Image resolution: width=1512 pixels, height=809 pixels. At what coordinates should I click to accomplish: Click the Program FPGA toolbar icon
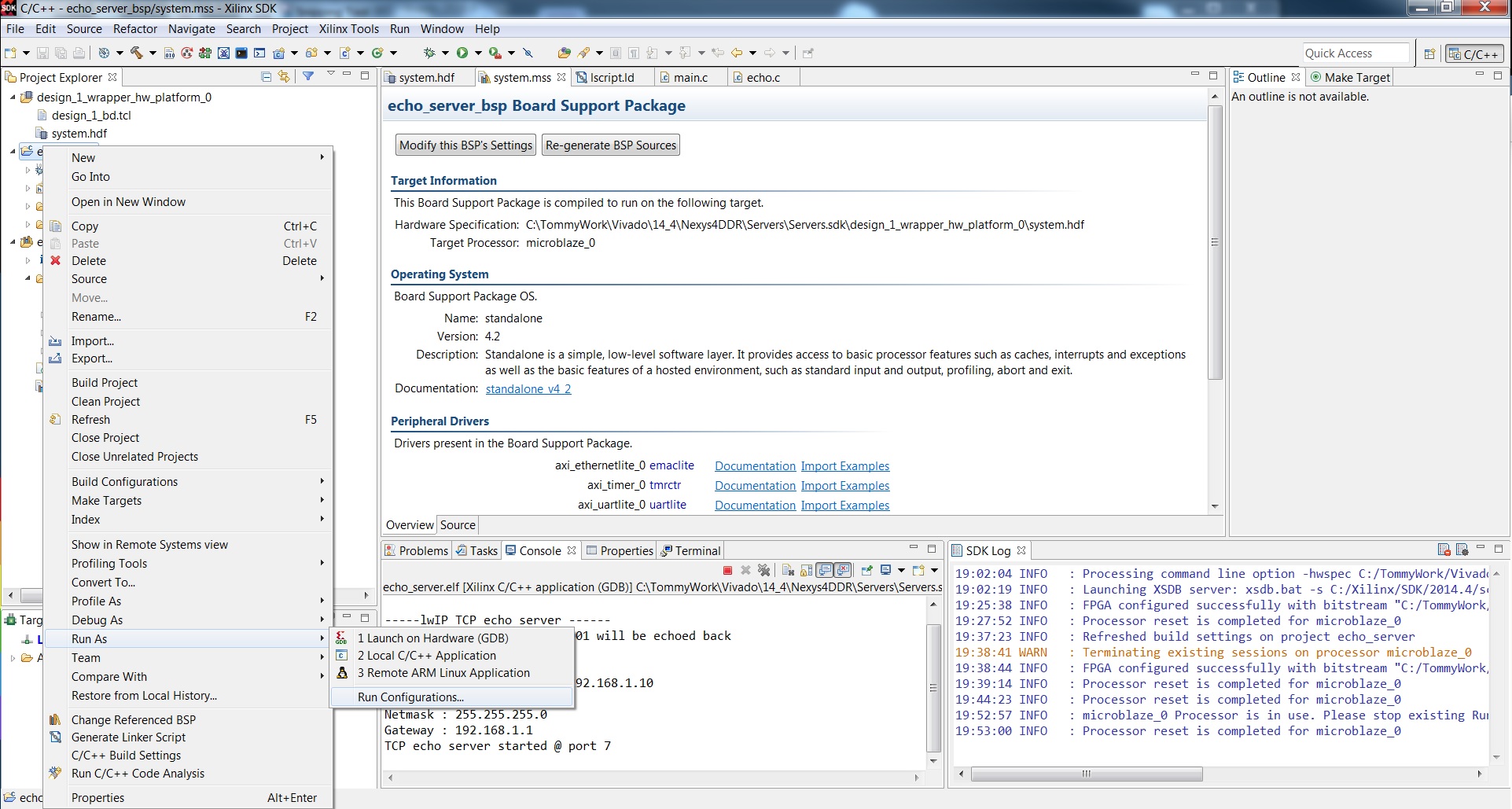click(205, 53)
